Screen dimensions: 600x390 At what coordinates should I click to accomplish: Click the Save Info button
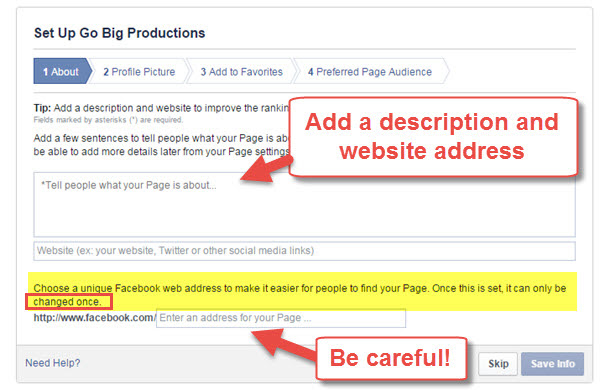pyautogui.click(x=552, y=364)
